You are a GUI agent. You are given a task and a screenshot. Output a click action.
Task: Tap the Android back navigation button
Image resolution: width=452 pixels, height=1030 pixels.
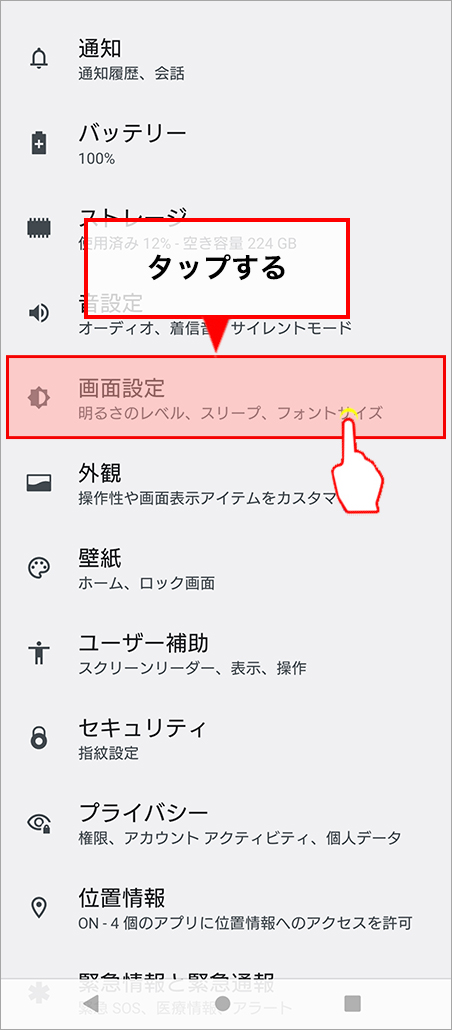[x=92, y=1003]
